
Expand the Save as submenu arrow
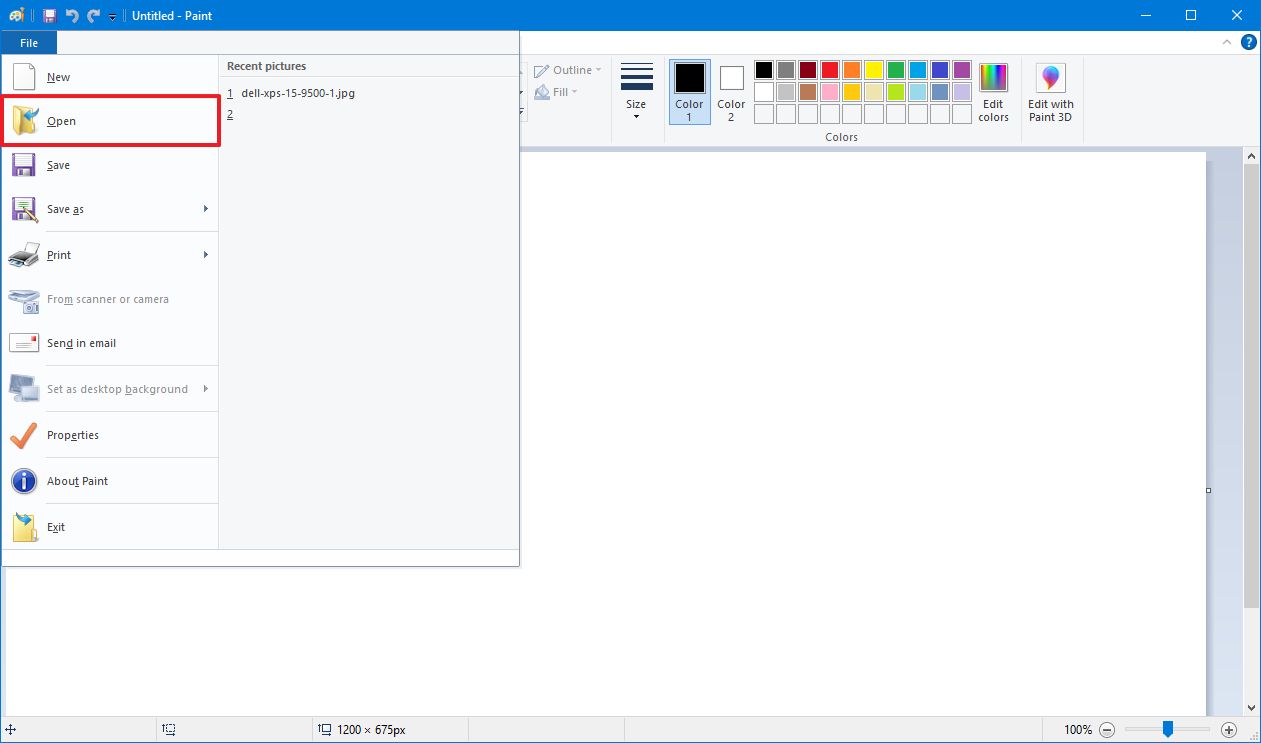coord(206,209)
